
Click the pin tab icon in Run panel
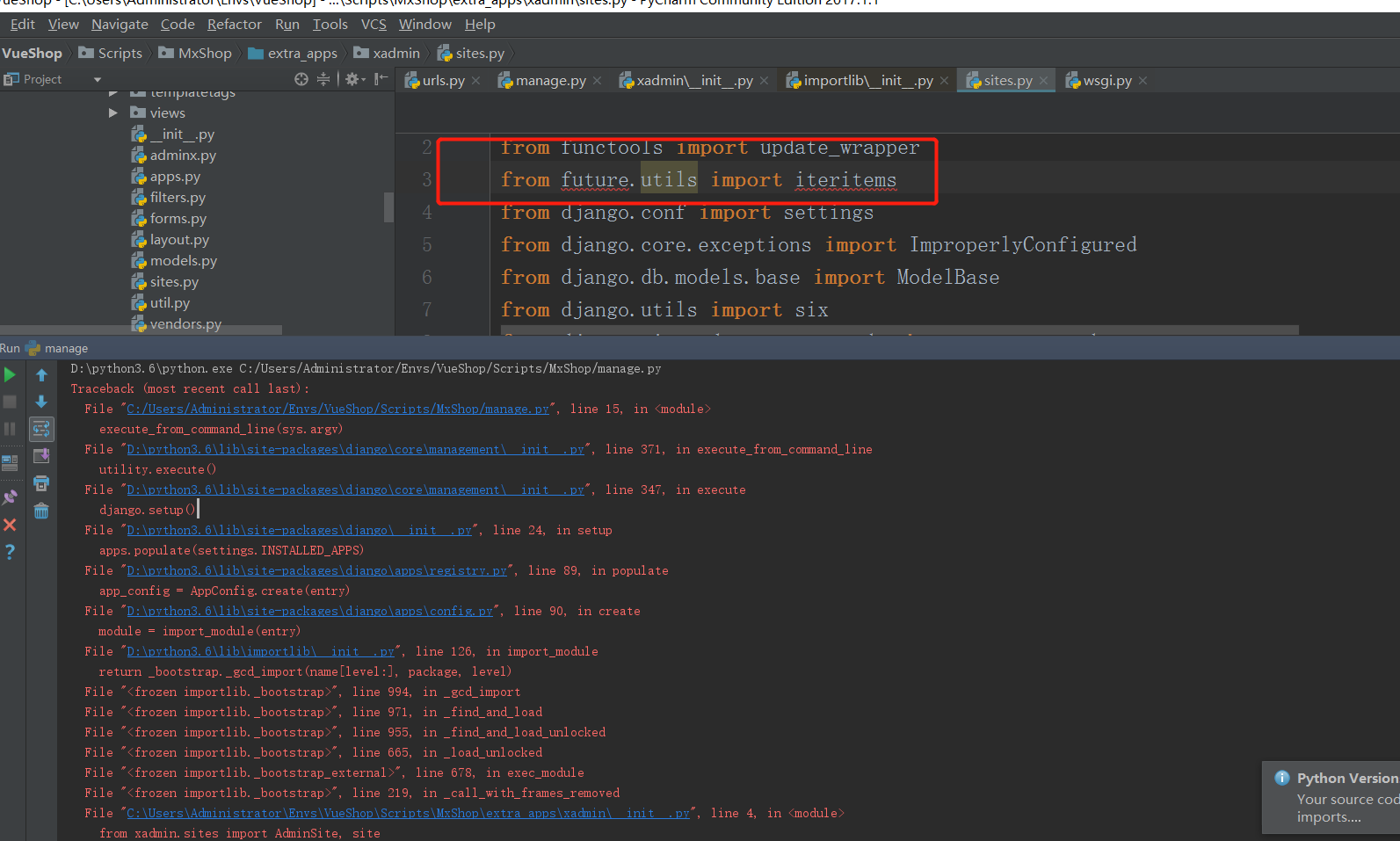tap(10, 497)
